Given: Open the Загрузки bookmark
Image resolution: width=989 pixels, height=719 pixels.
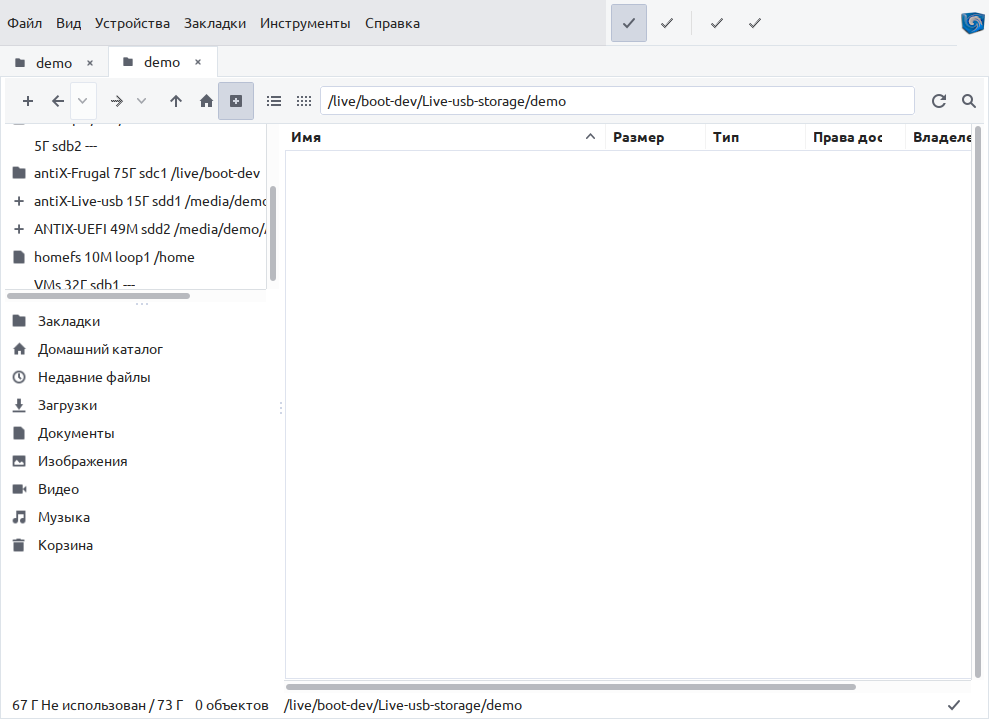Looking at the screenshot, I should (x=67, y=406).
